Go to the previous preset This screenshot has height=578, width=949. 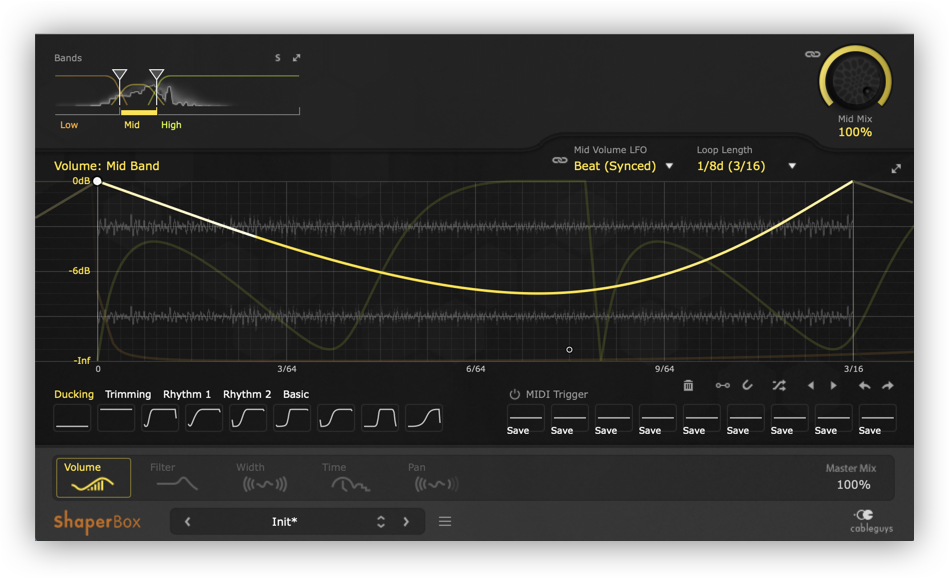pyautogui.click(x=188, y=522)
